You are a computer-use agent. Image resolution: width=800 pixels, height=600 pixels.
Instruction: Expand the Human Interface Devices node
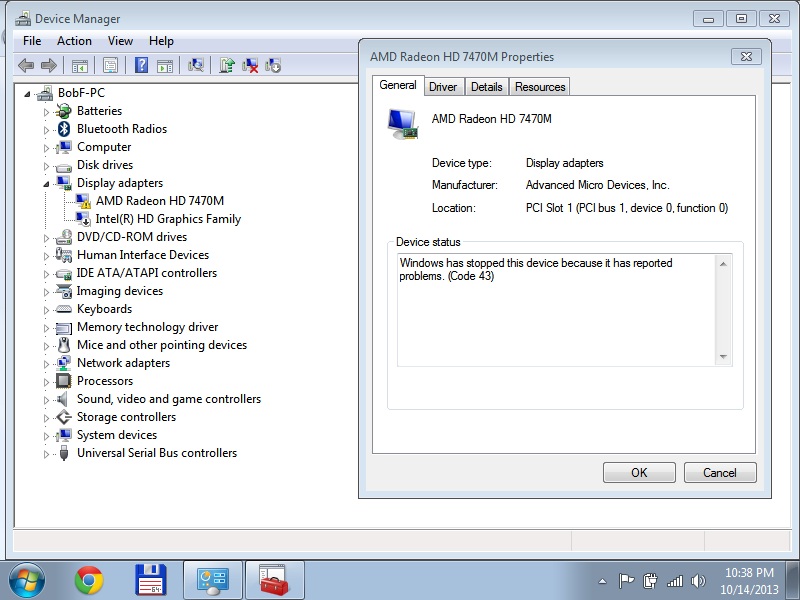pos(46,256)
